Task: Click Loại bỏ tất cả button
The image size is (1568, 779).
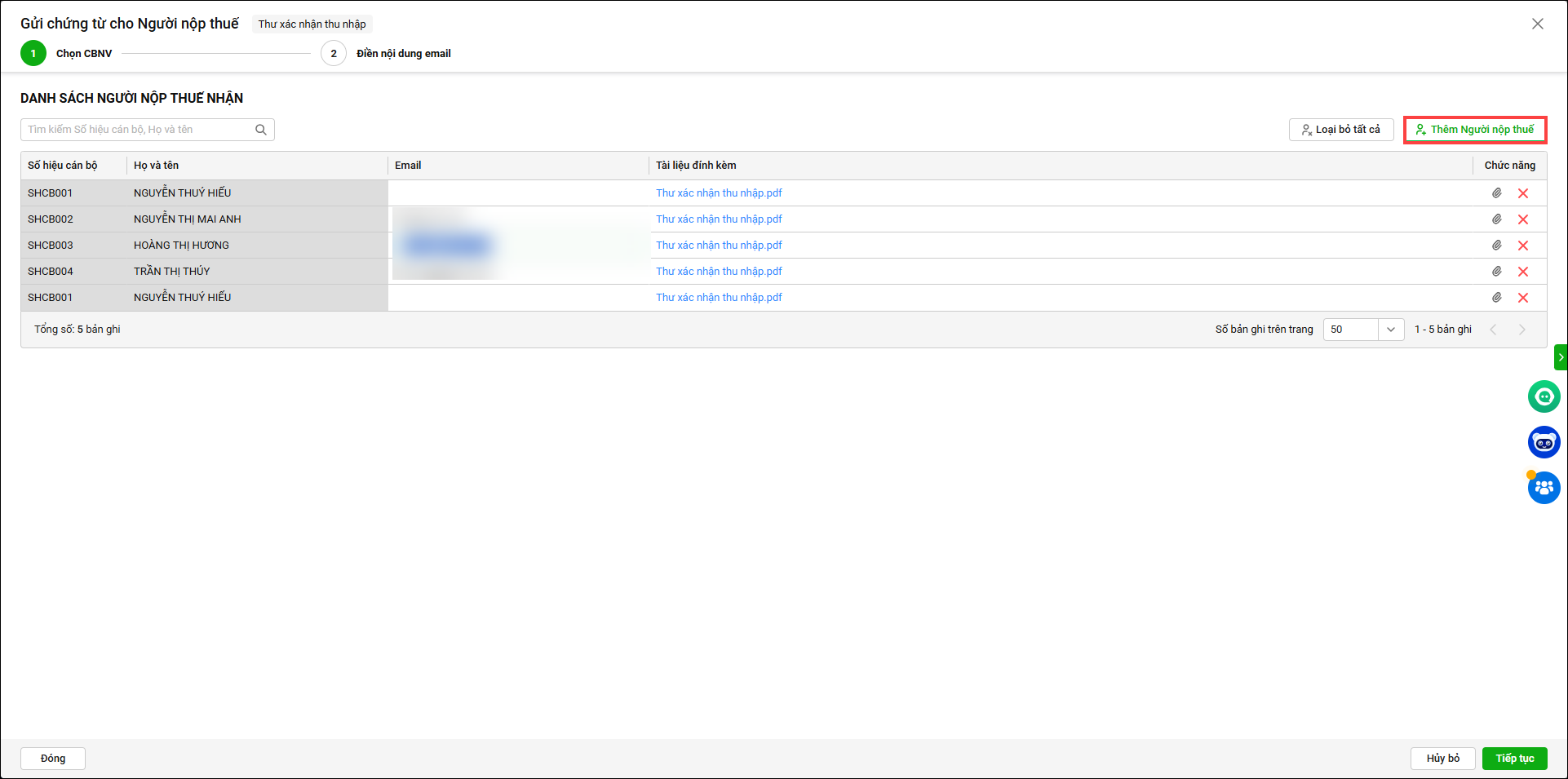Action: click(x=1340, y=130)
